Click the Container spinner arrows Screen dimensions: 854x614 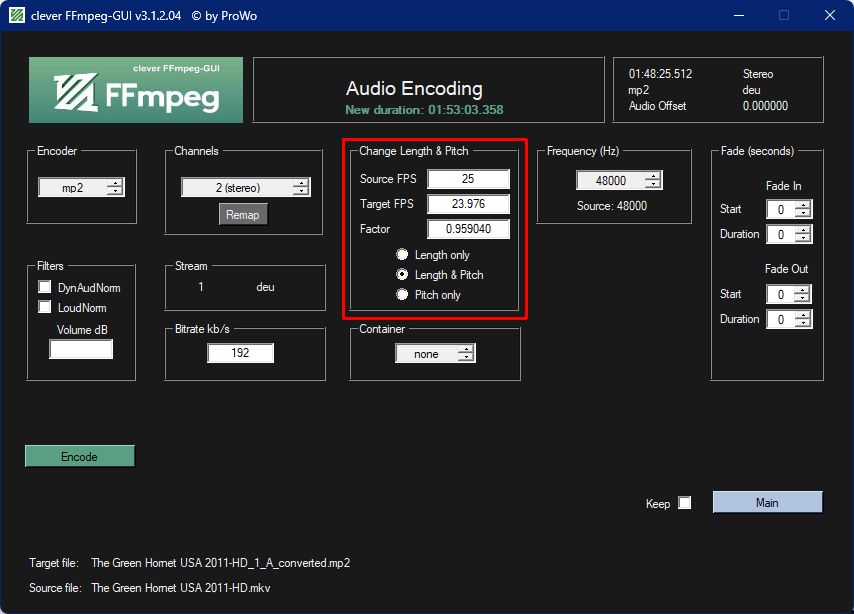(466, 354)
